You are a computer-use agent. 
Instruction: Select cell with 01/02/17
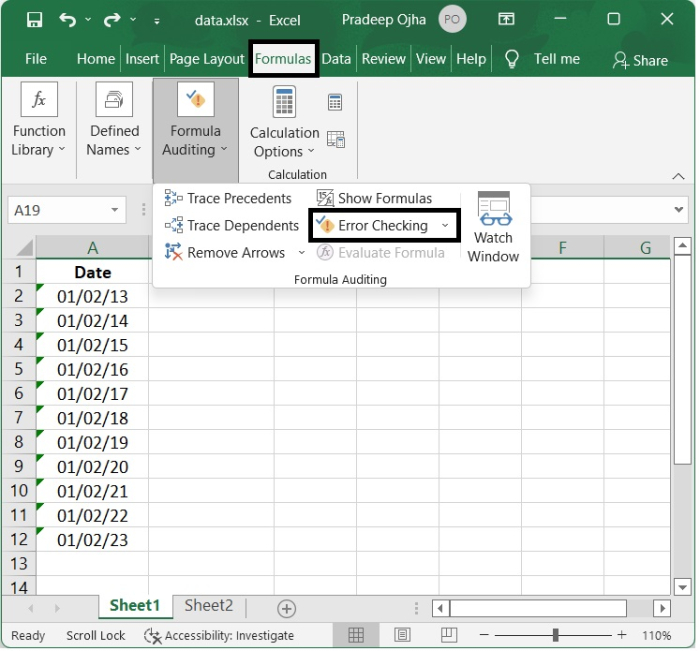click(x=92, y=394)
